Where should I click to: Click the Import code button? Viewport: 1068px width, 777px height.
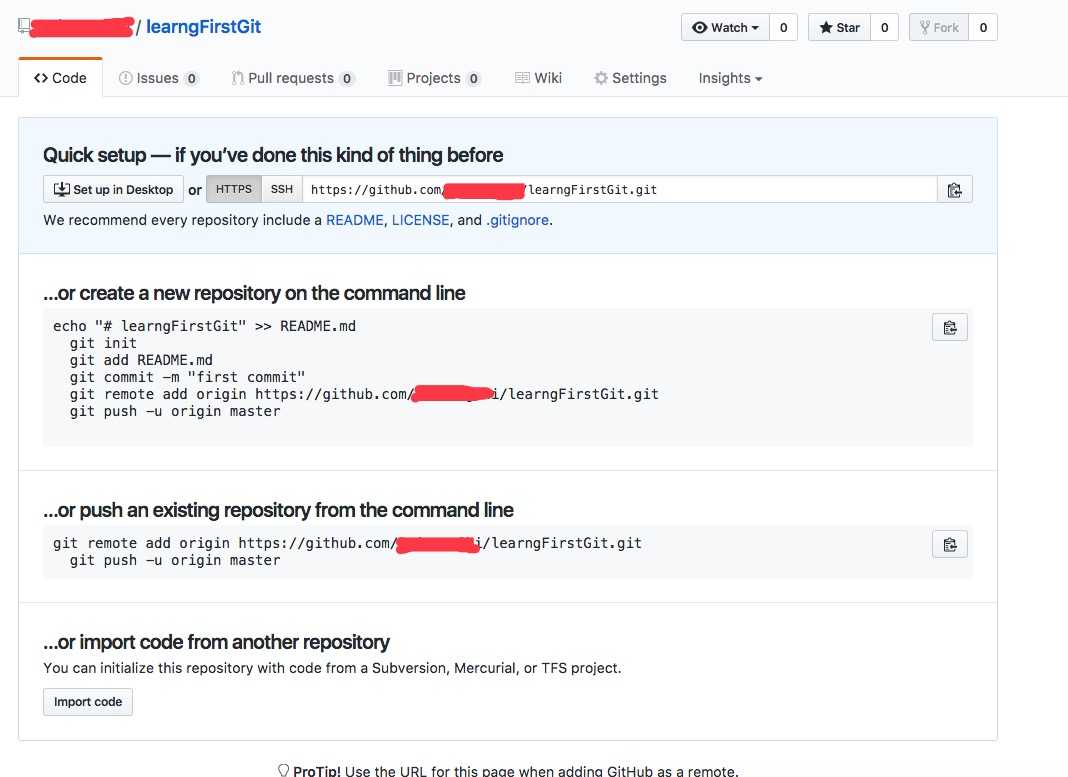(x=88, y=702)
